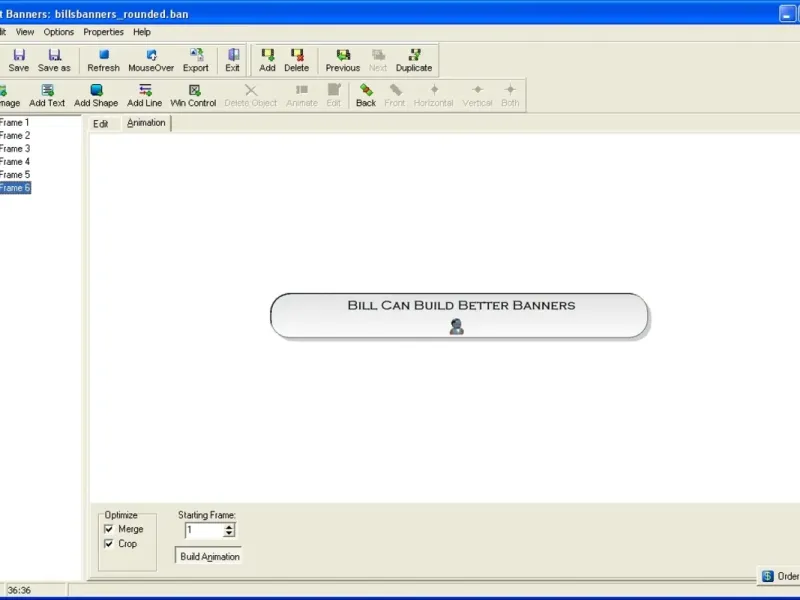The height and width of the screenshot is (600, 800).
Task: Switch to the Animation tab
Action: click(146, 123)
